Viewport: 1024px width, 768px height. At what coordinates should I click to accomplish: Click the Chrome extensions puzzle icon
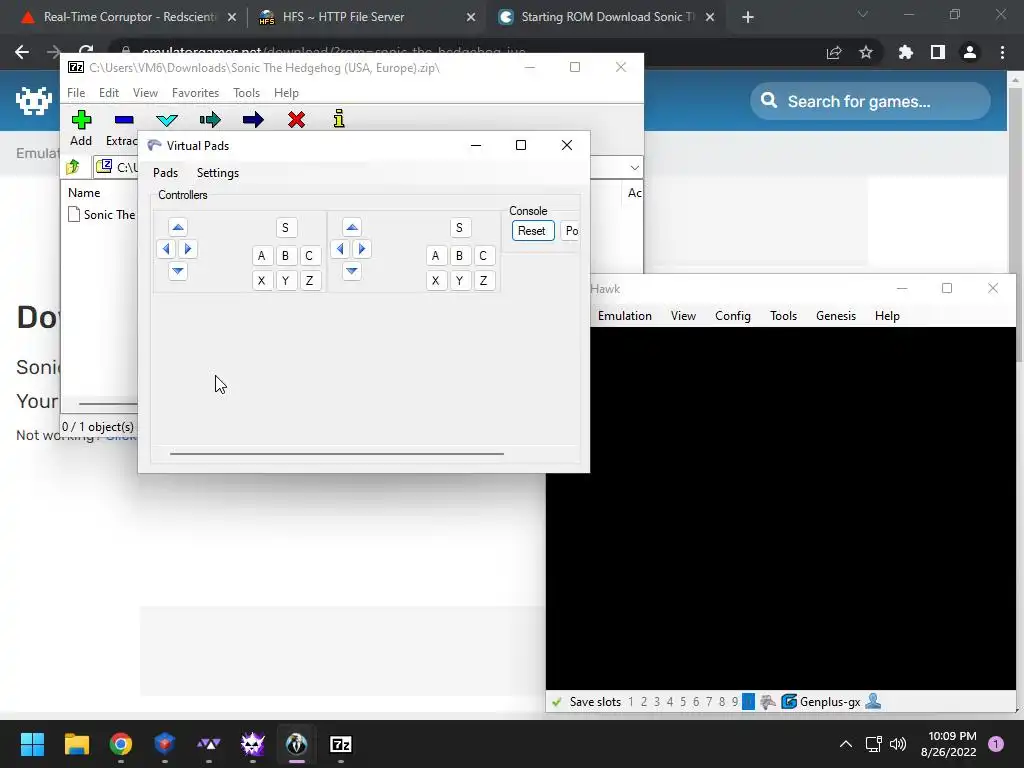click(905, 52)
